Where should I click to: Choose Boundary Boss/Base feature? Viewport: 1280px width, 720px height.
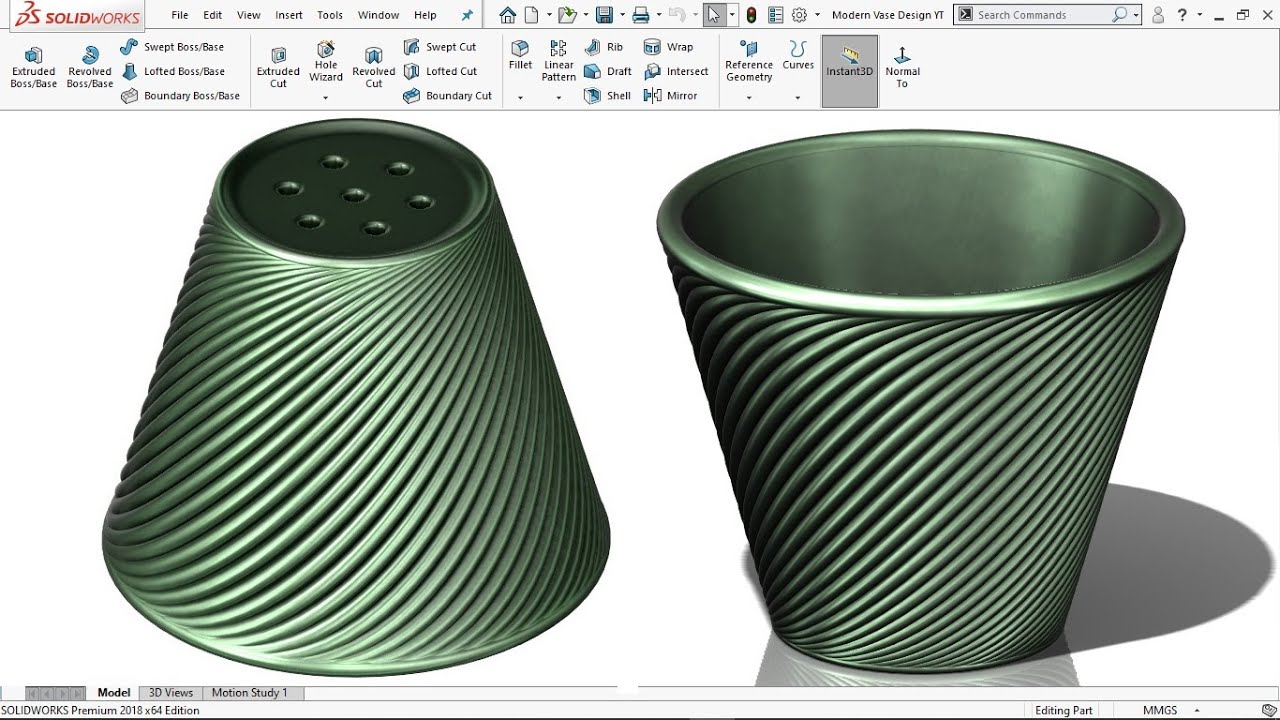pyautogui.click(x=180, y=96)
